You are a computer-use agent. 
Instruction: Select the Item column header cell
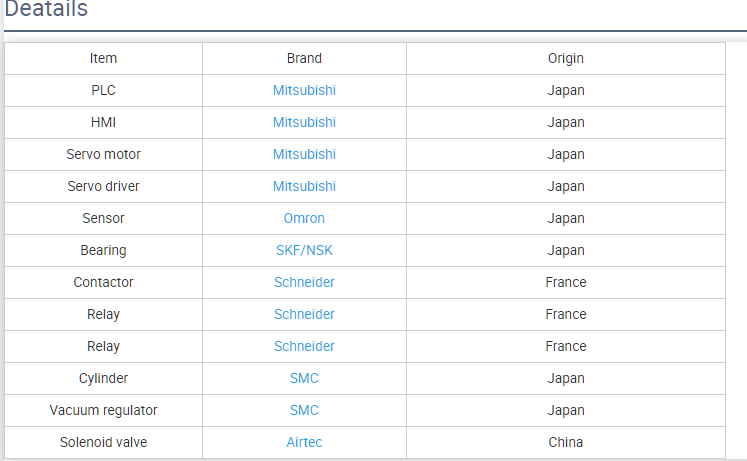point(103,58)
